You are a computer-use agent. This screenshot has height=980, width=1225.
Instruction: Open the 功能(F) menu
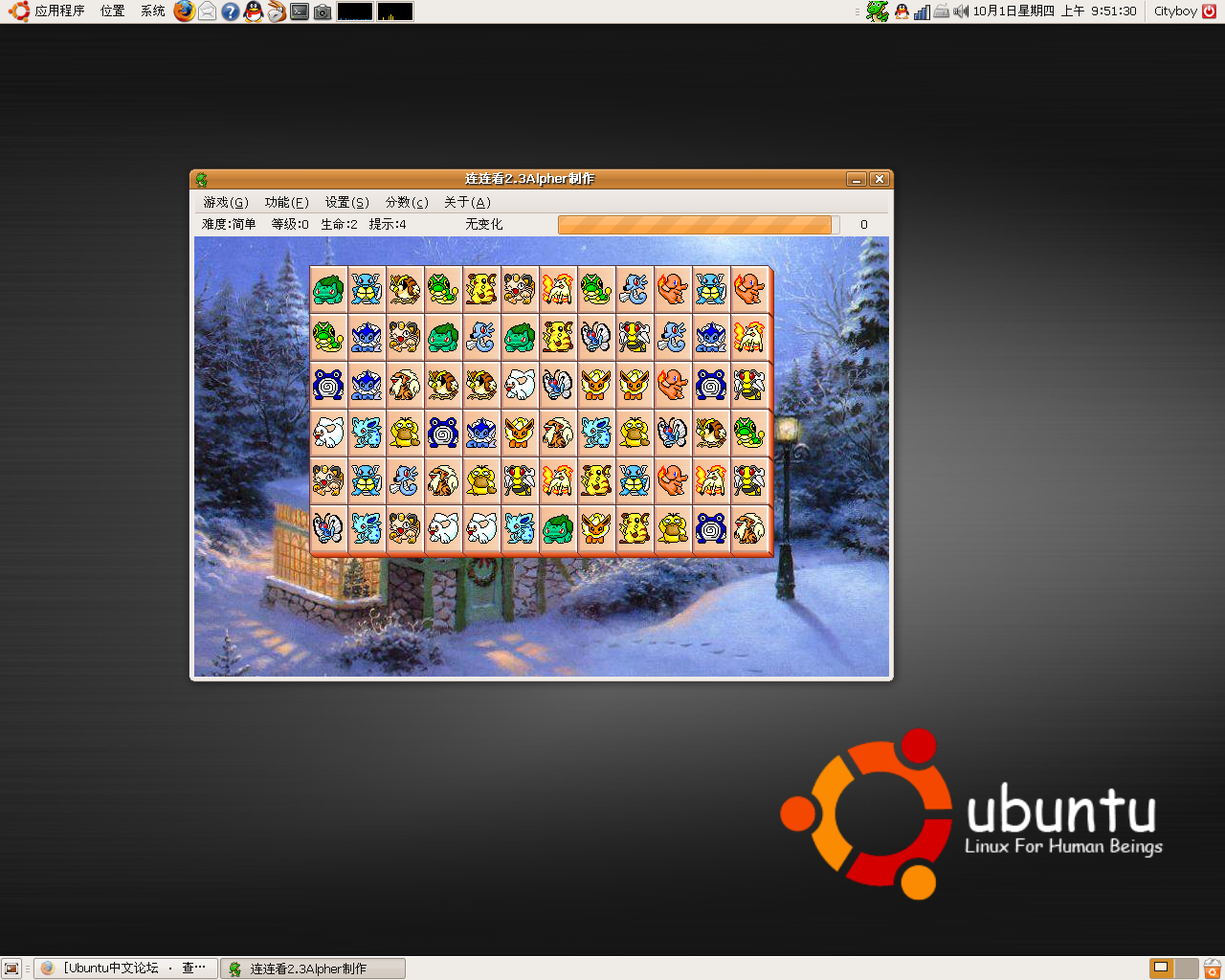286,202
